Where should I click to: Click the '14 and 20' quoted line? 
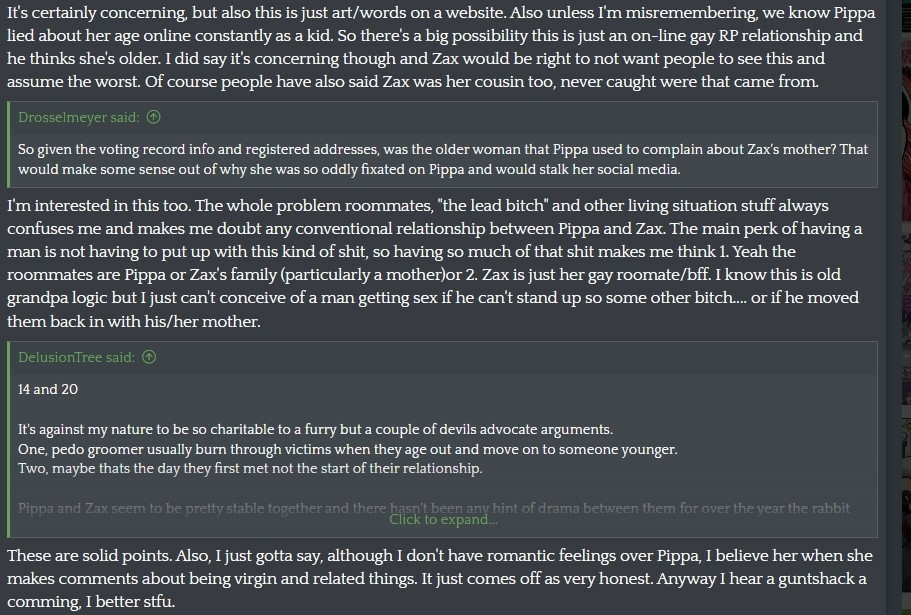[48, 389]
